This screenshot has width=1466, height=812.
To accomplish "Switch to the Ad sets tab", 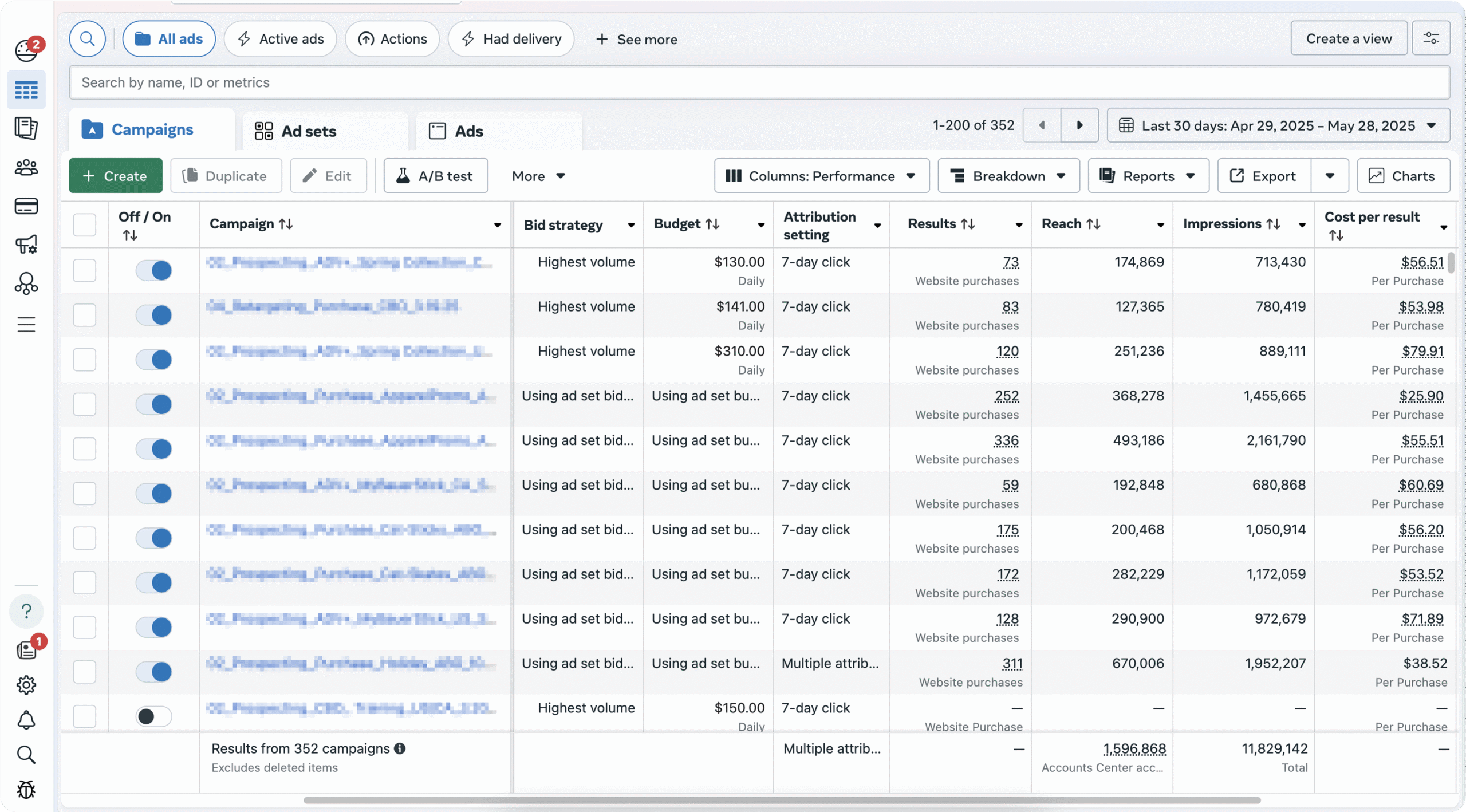I will 325,131.
